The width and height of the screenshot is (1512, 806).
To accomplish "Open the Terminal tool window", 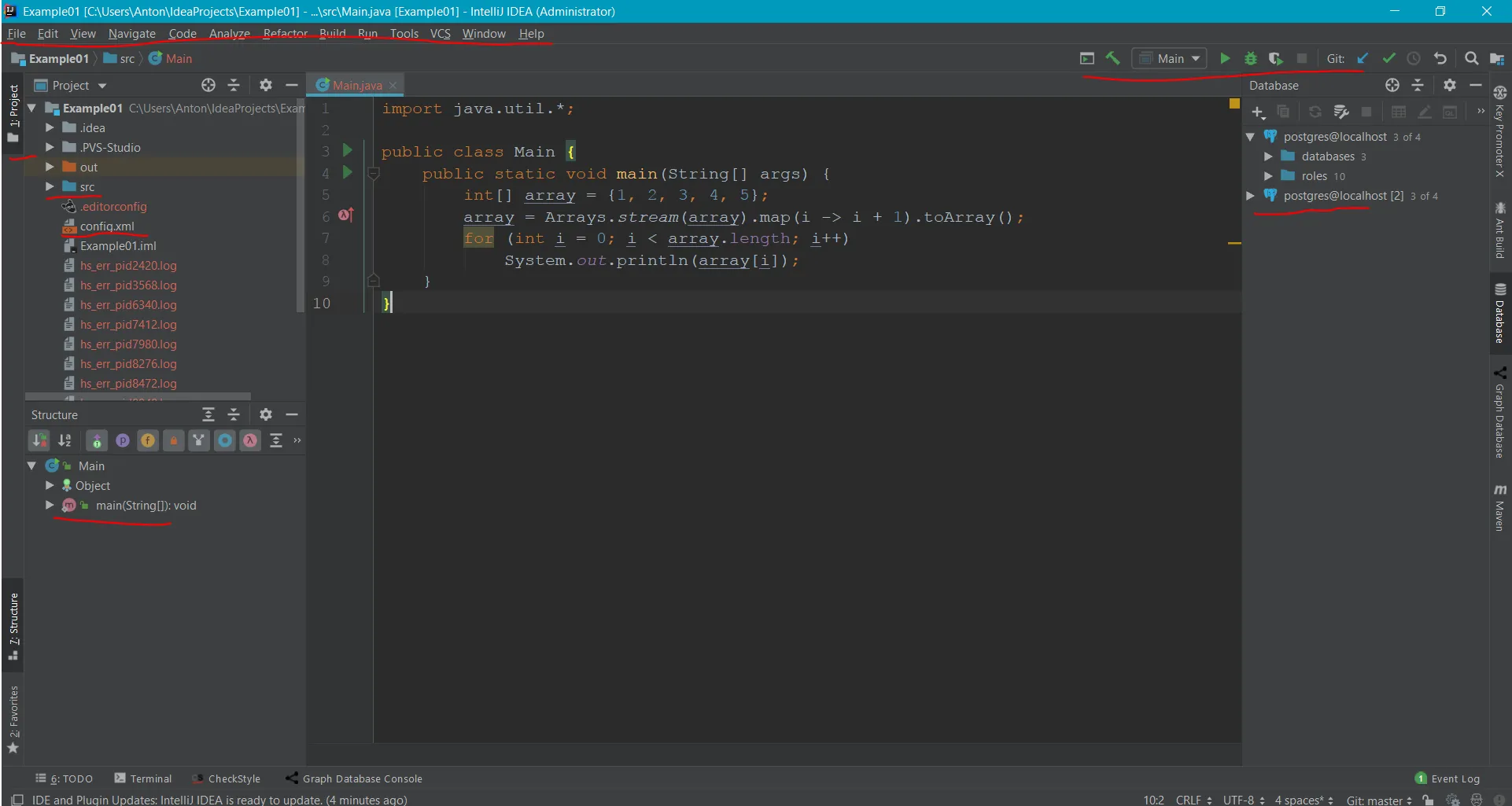I will [149, 778].
